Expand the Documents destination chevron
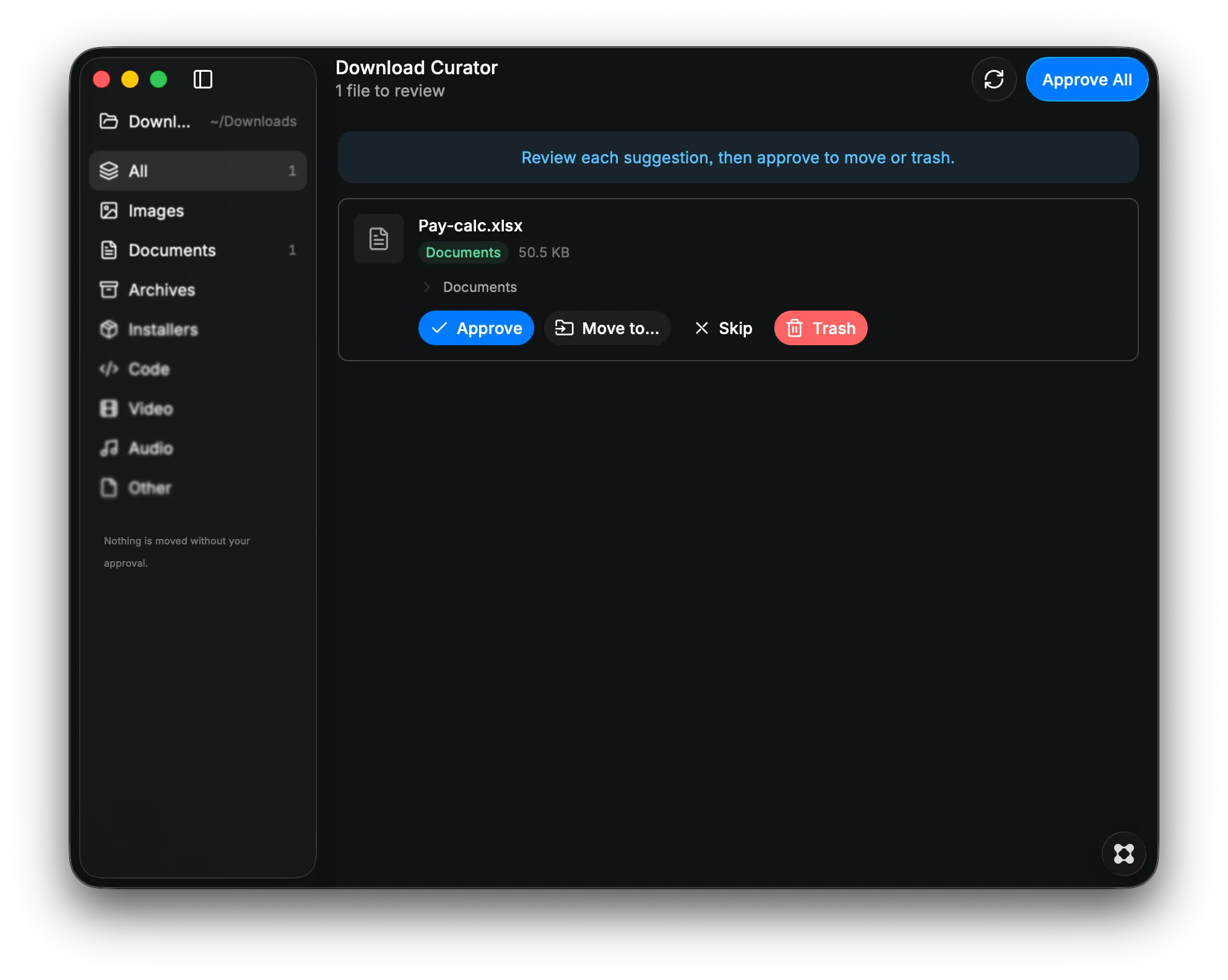 (426, 287)
